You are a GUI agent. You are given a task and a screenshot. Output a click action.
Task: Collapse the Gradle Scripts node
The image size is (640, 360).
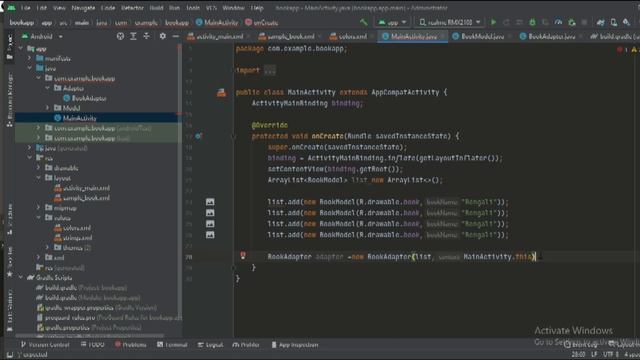(x=21, y=278)
